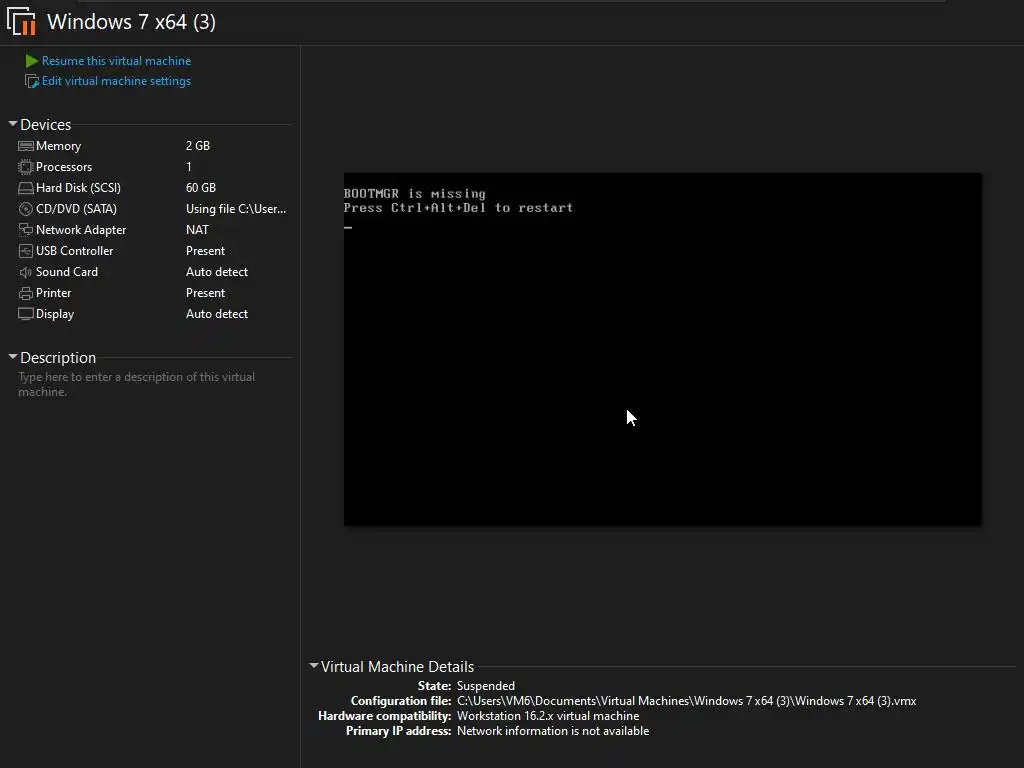Select the Printer device icon
The image size is (1024, 768).
pyautogui.click(x=25, y=293)
